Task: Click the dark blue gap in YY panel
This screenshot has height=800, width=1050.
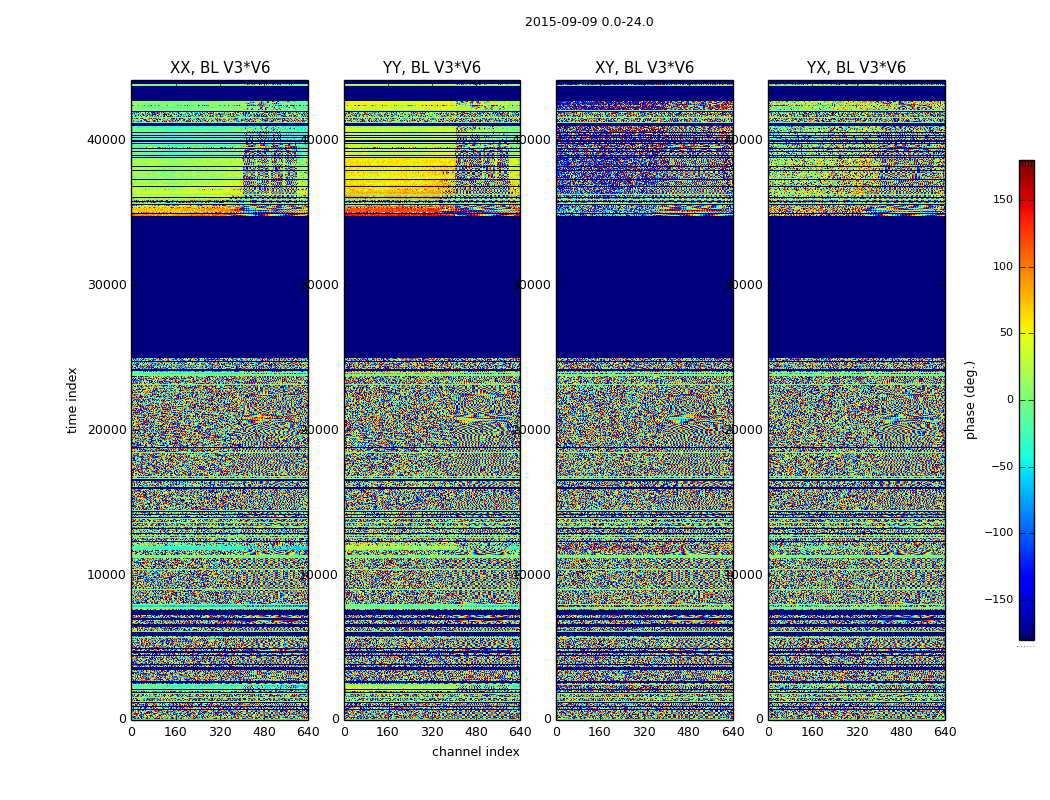Action: [x=432, y=286]
